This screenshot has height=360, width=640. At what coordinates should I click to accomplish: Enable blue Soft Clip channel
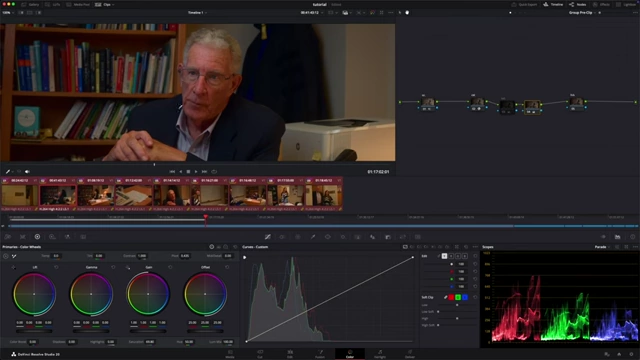point(465,297)
